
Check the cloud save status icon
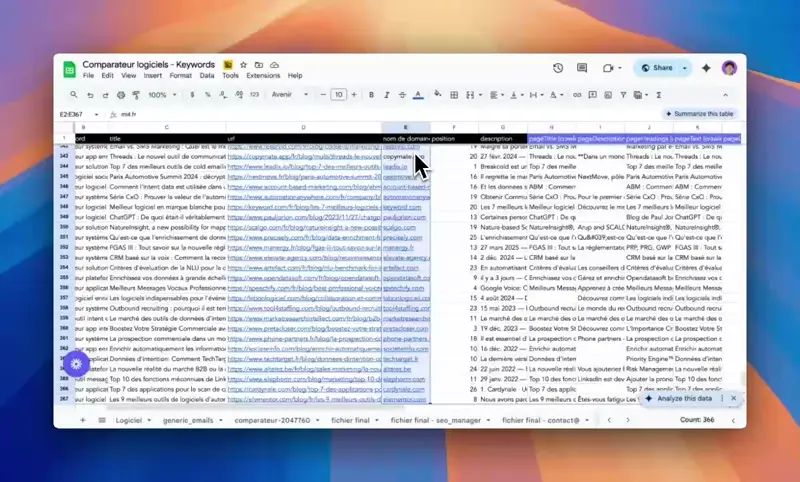tap(274, 65)
